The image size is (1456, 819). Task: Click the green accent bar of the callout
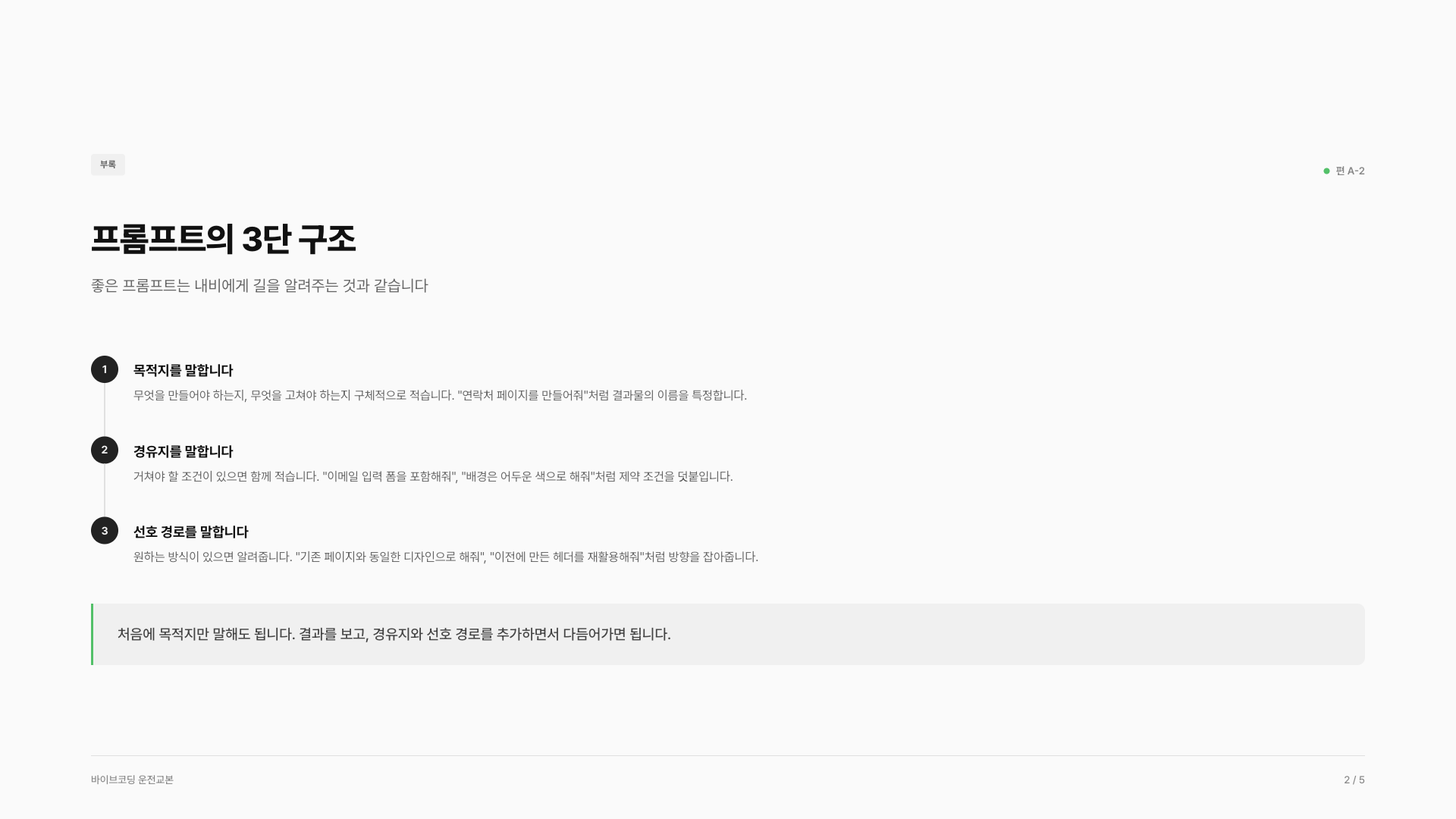93,635
